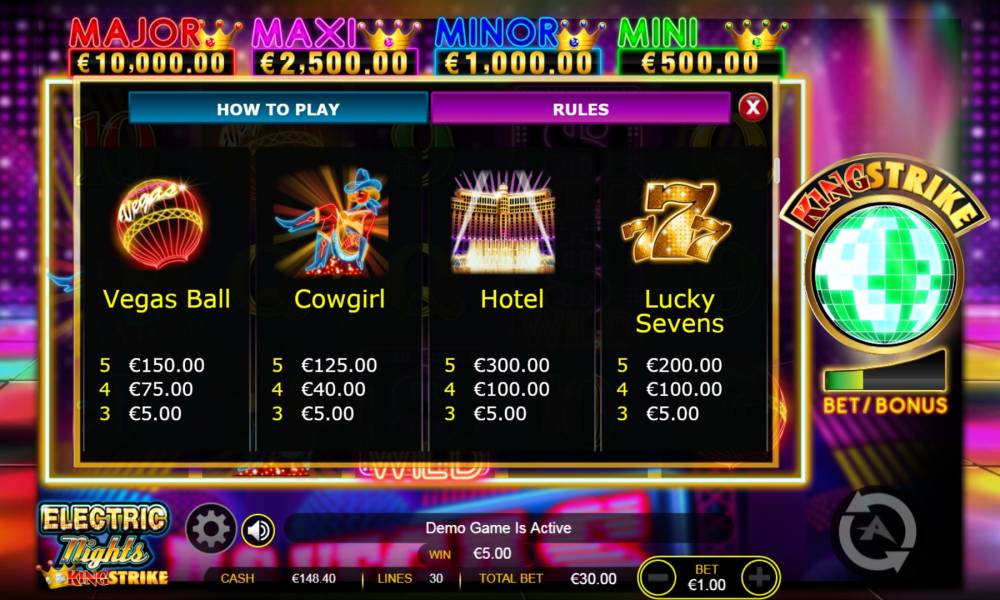Screen dimensions: 1000x600
Task: Click the rules panel scrollbar
Action: 776,171
